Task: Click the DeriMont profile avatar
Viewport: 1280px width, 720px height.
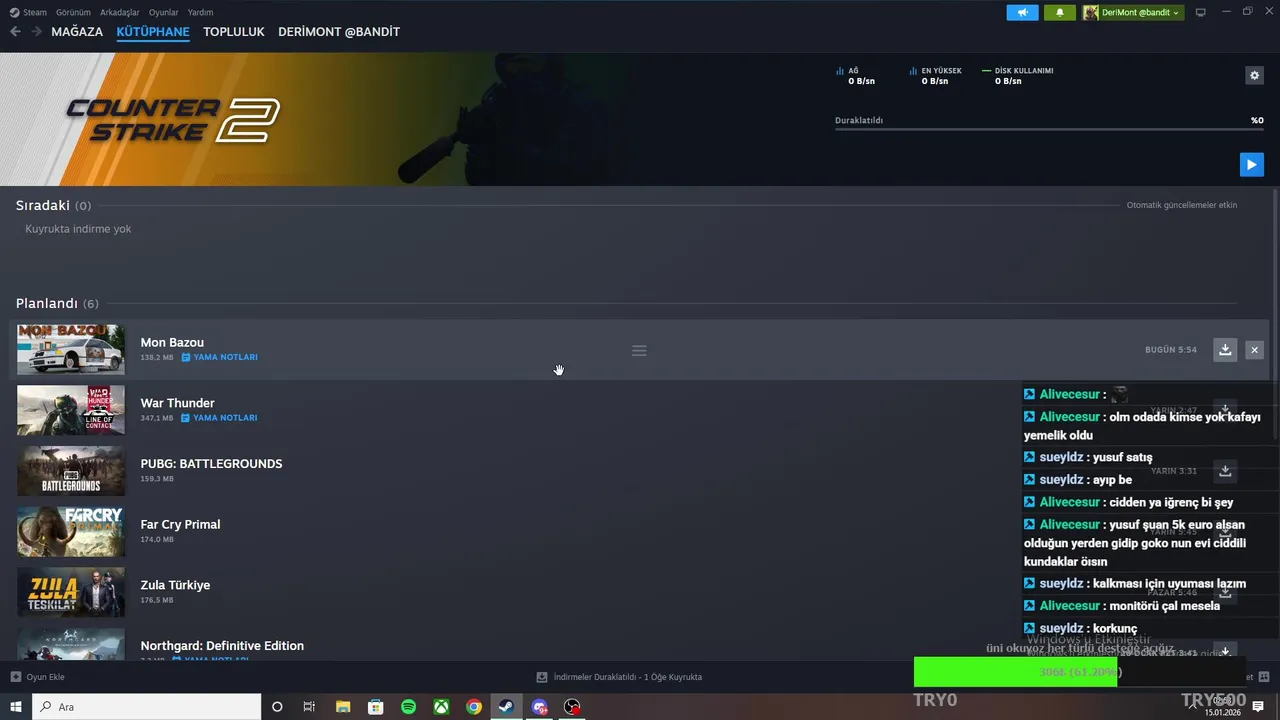Action: 1090,12
